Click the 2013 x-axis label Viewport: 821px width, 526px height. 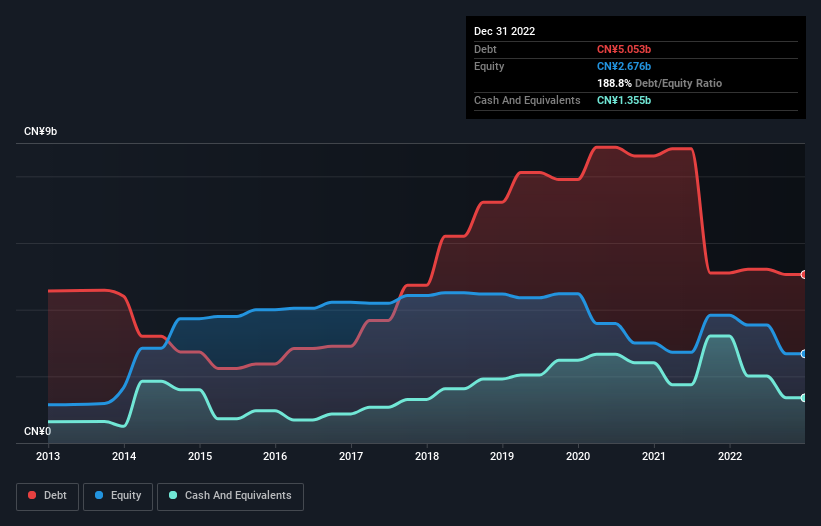pyautogui.click(x=48, y=456)
